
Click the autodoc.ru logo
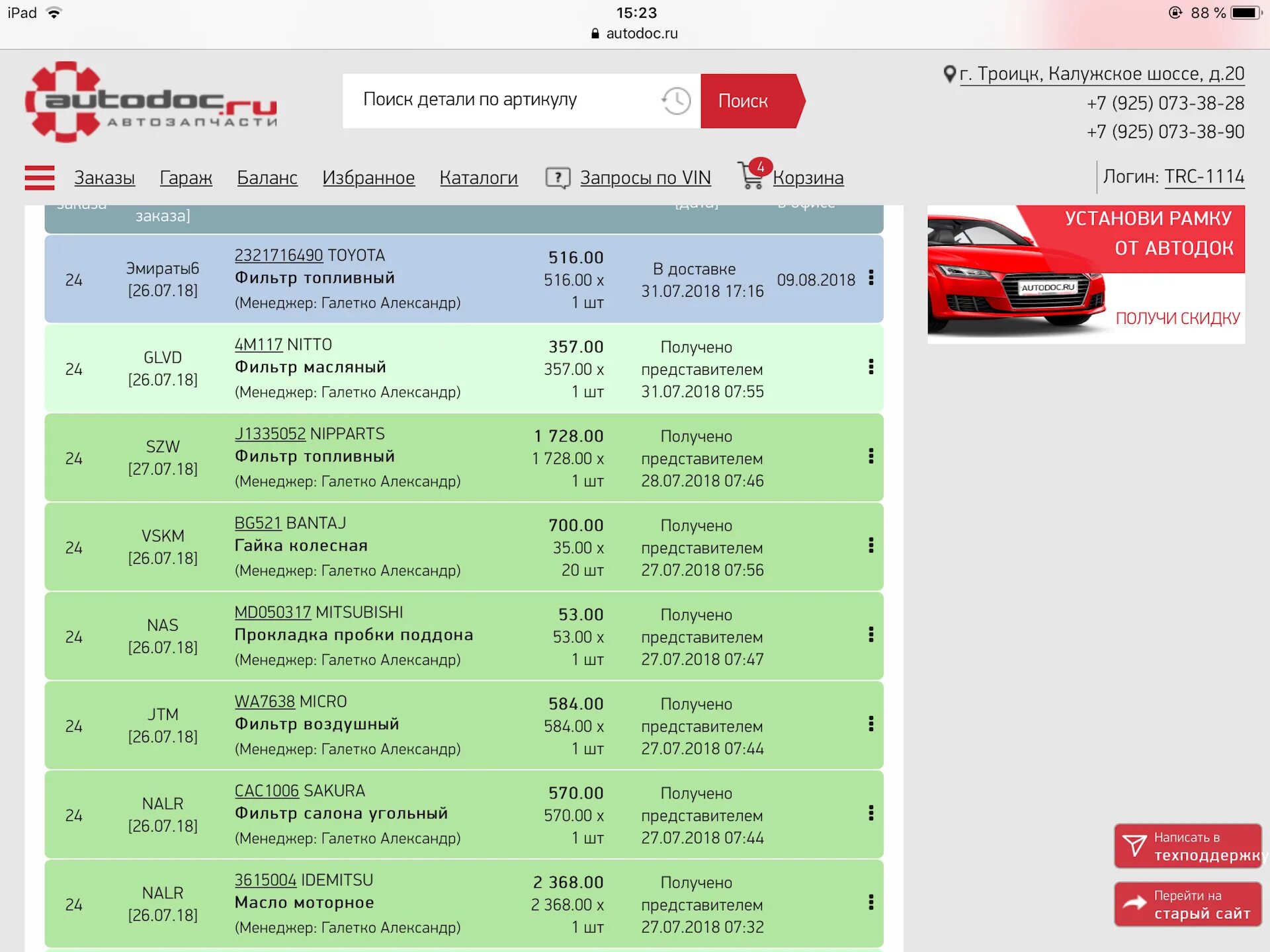pos(151,102)
